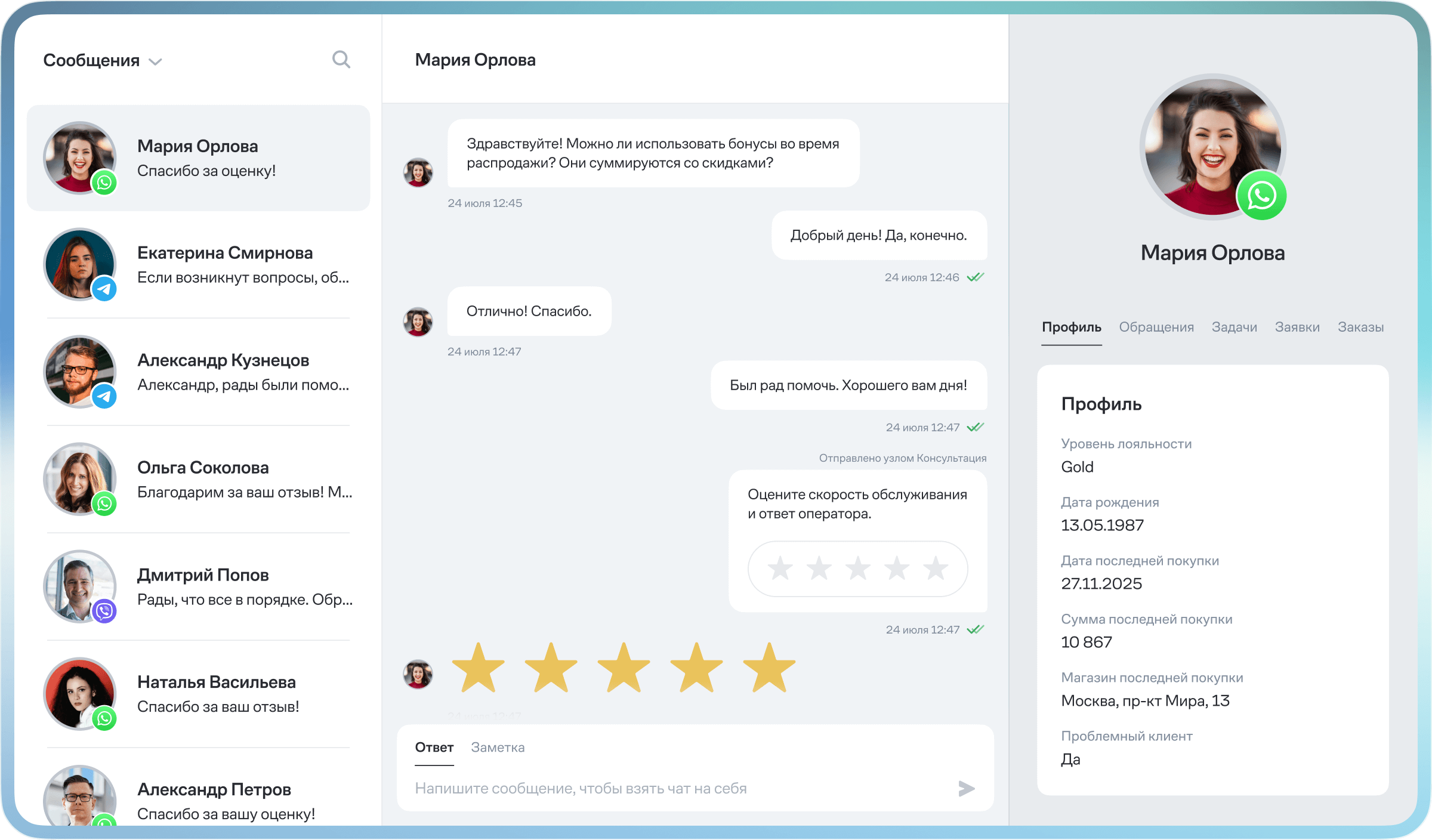1432x840 pixels.
Task: Open the Обращения tab in the profile panel
Action: coord(1156,327)
